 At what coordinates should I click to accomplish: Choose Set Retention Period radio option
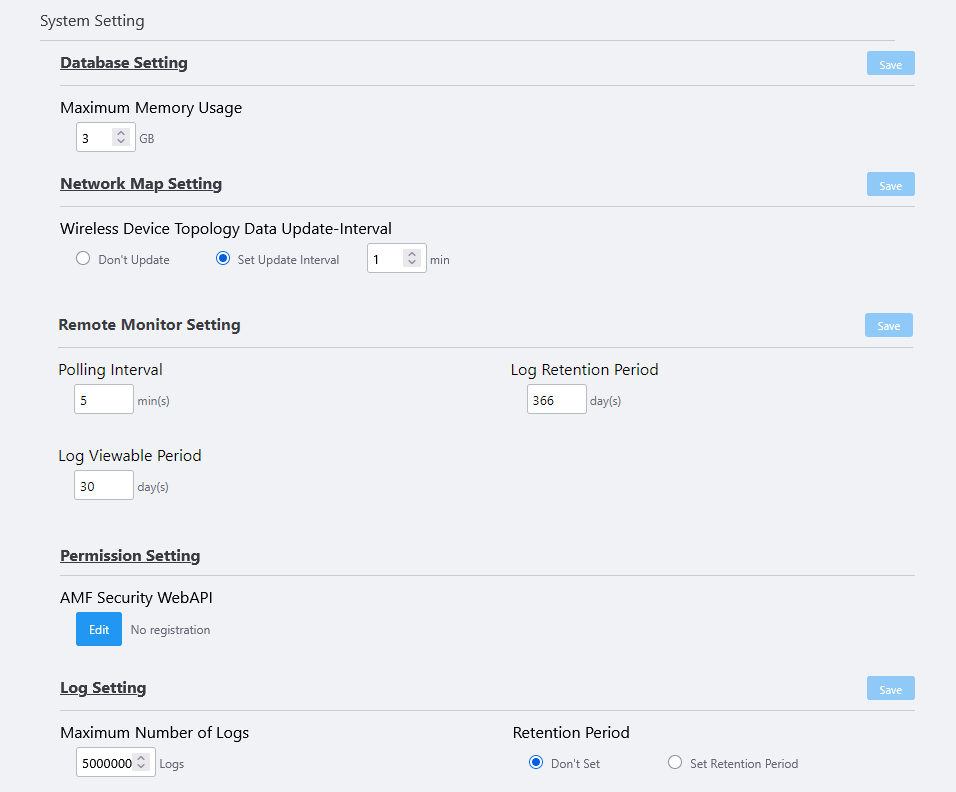coord(675,763)
